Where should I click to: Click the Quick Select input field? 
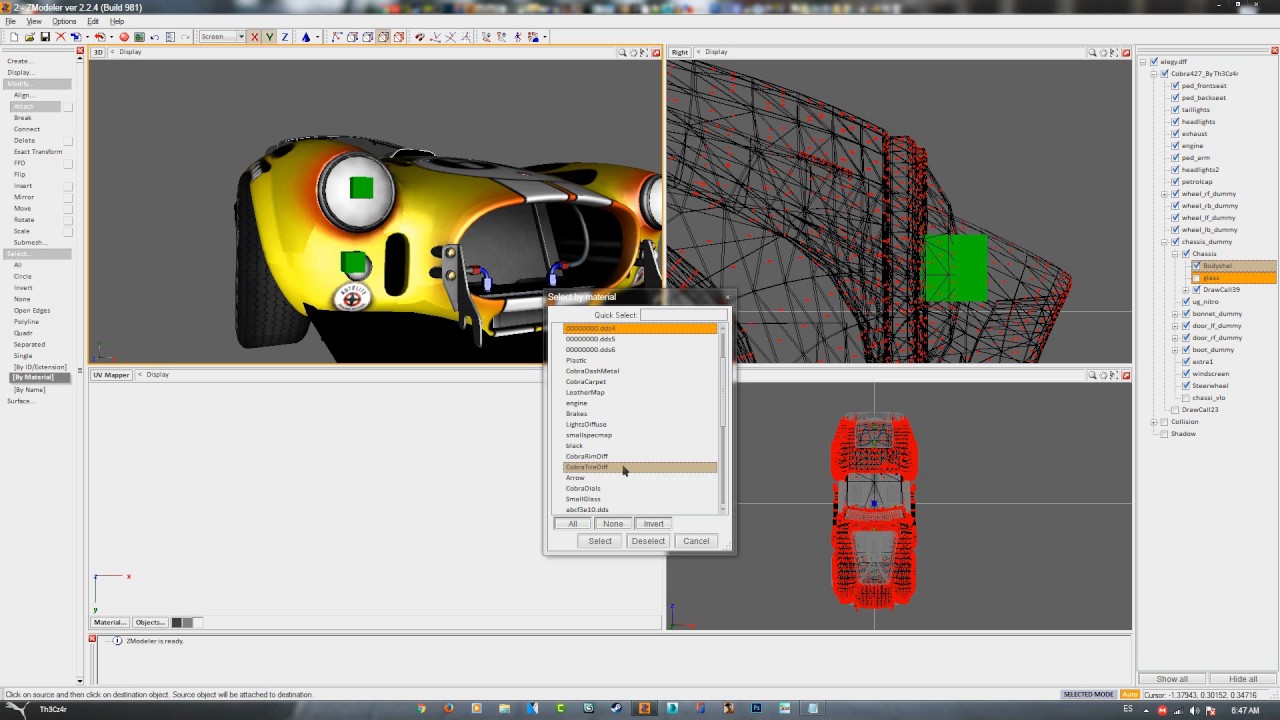tap(684, 315)
